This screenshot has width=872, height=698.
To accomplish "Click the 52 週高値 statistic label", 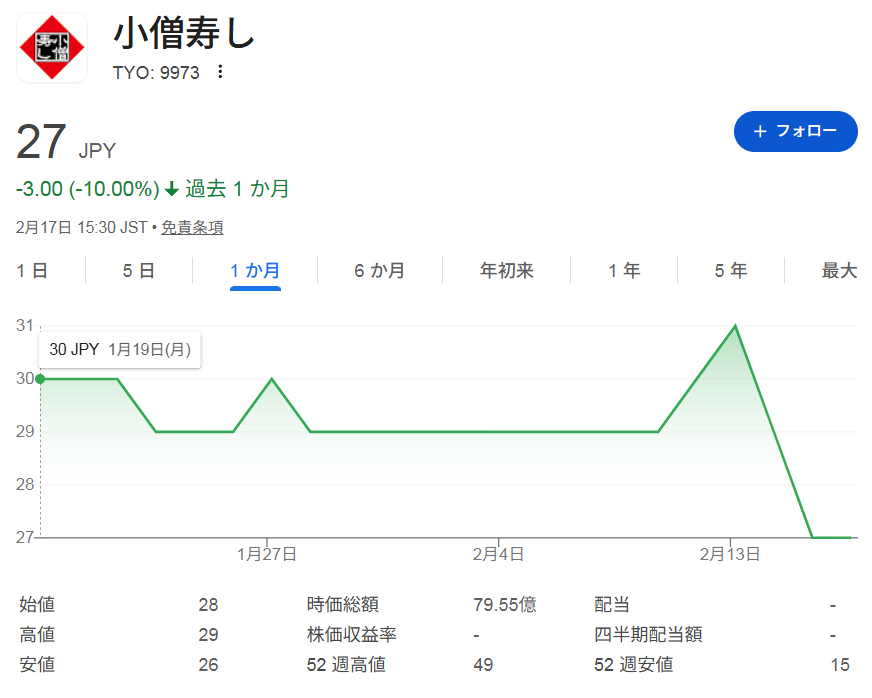I will pyautogui.click(x=346, y=665).
